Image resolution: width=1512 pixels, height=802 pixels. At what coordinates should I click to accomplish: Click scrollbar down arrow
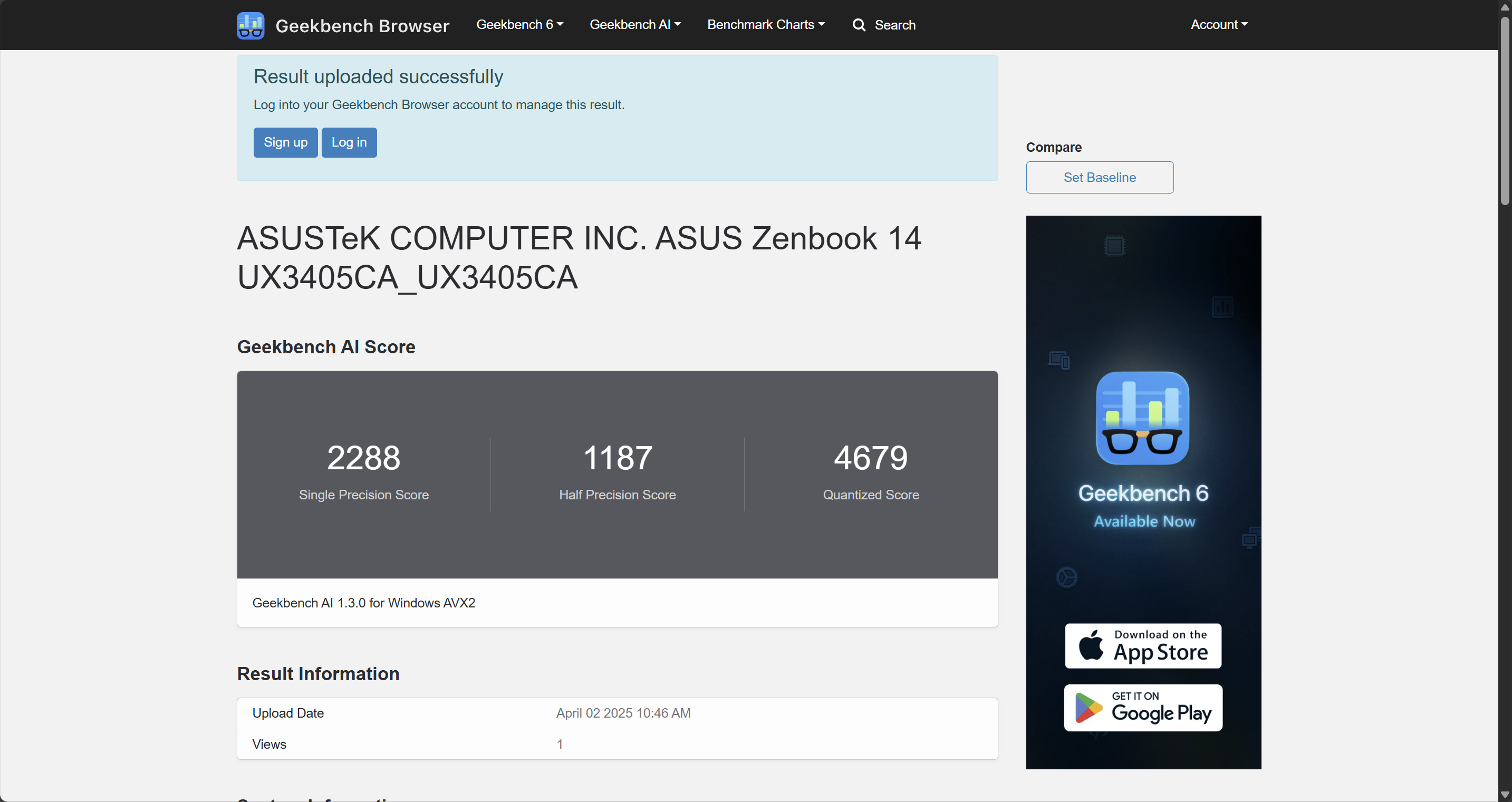point(1505,795)
